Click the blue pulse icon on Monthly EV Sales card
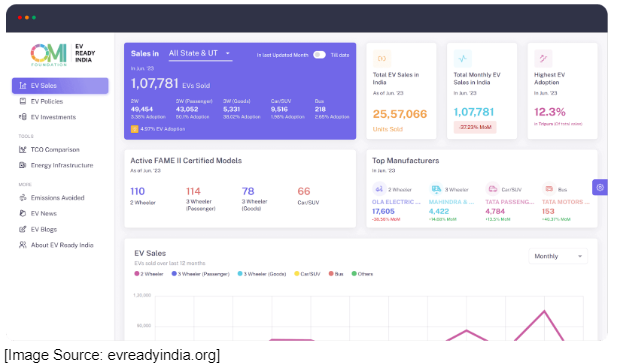 tap(462, 58)
